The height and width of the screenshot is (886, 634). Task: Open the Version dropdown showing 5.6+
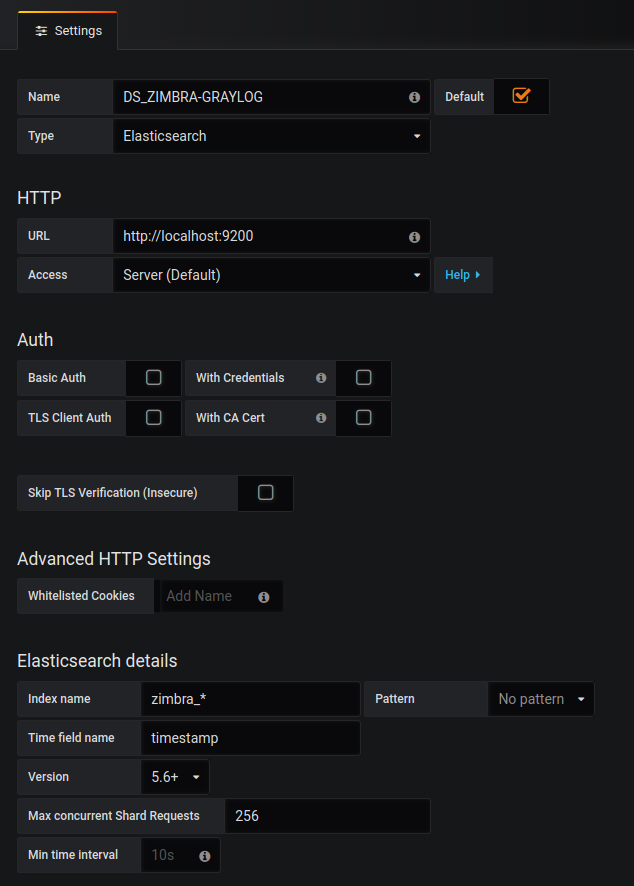(175, 777)
